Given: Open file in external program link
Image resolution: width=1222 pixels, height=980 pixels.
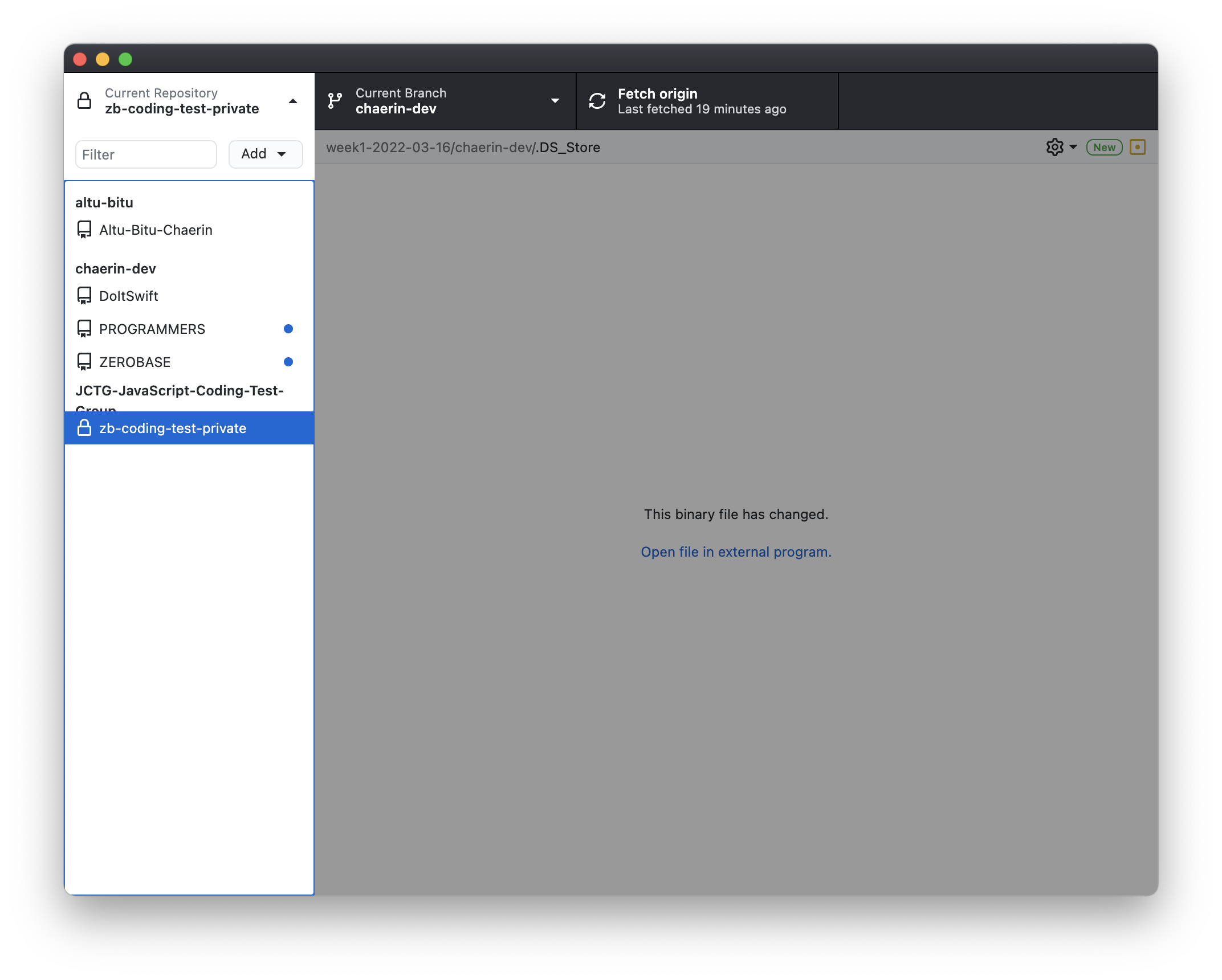Looking at the screenshot, I should [736, 551].
